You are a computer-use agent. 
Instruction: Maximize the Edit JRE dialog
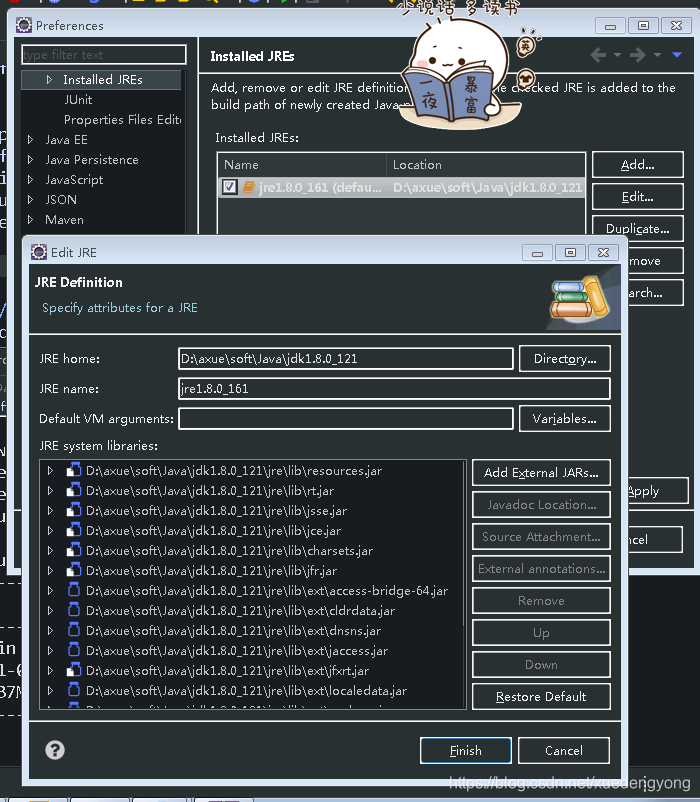click(x=570, y=252)
